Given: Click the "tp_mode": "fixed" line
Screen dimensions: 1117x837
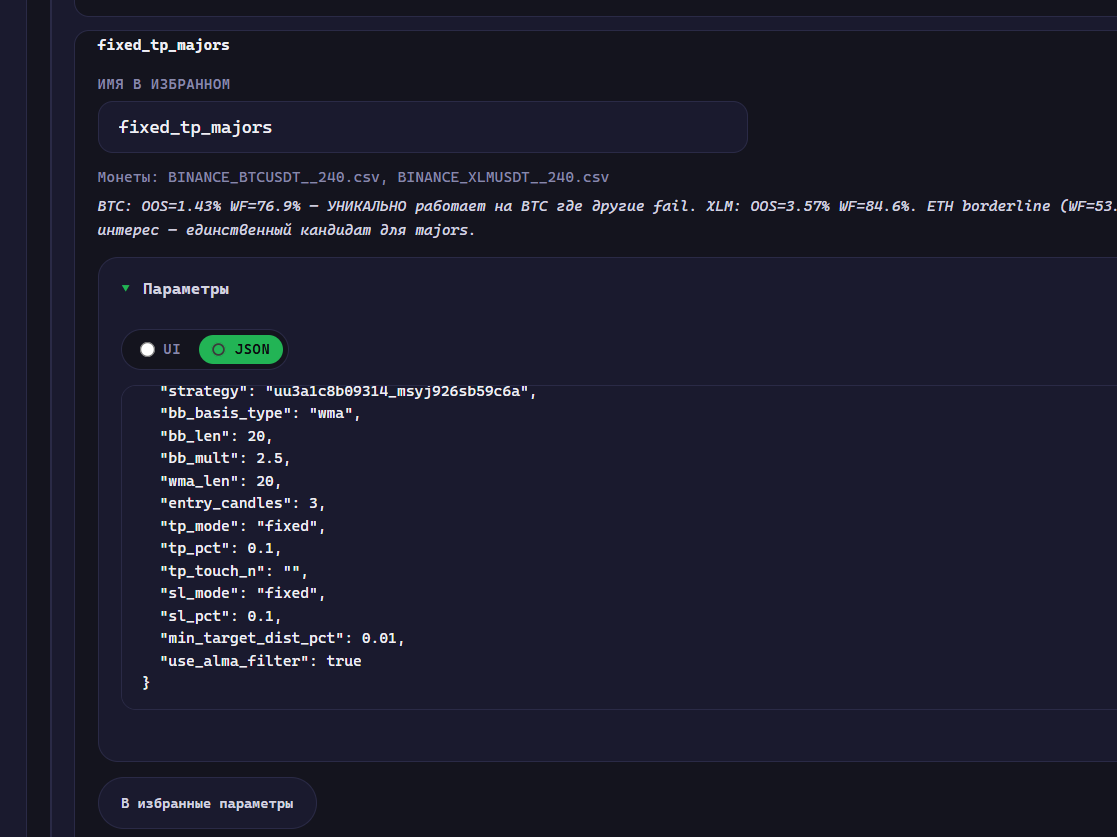Looking at the screenshot, I should coord(242,526).
